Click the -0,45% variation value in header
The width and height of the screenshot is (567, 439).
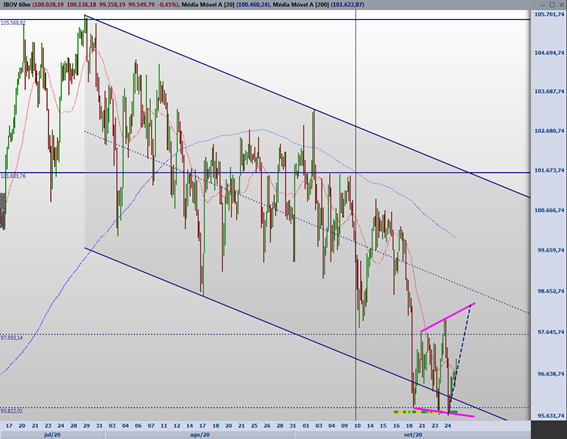(169, 5)
